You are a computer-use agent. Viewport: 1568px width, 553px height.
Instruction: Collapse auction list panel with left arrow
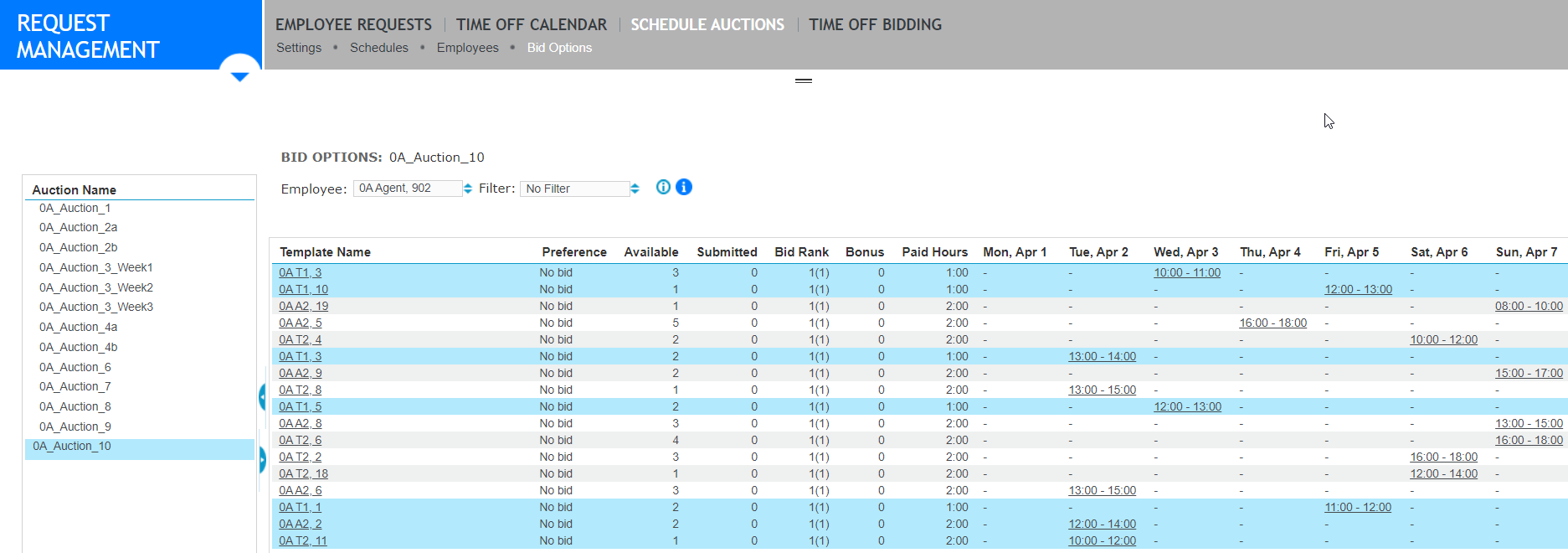pyautogui.click(x=262, y=396)
